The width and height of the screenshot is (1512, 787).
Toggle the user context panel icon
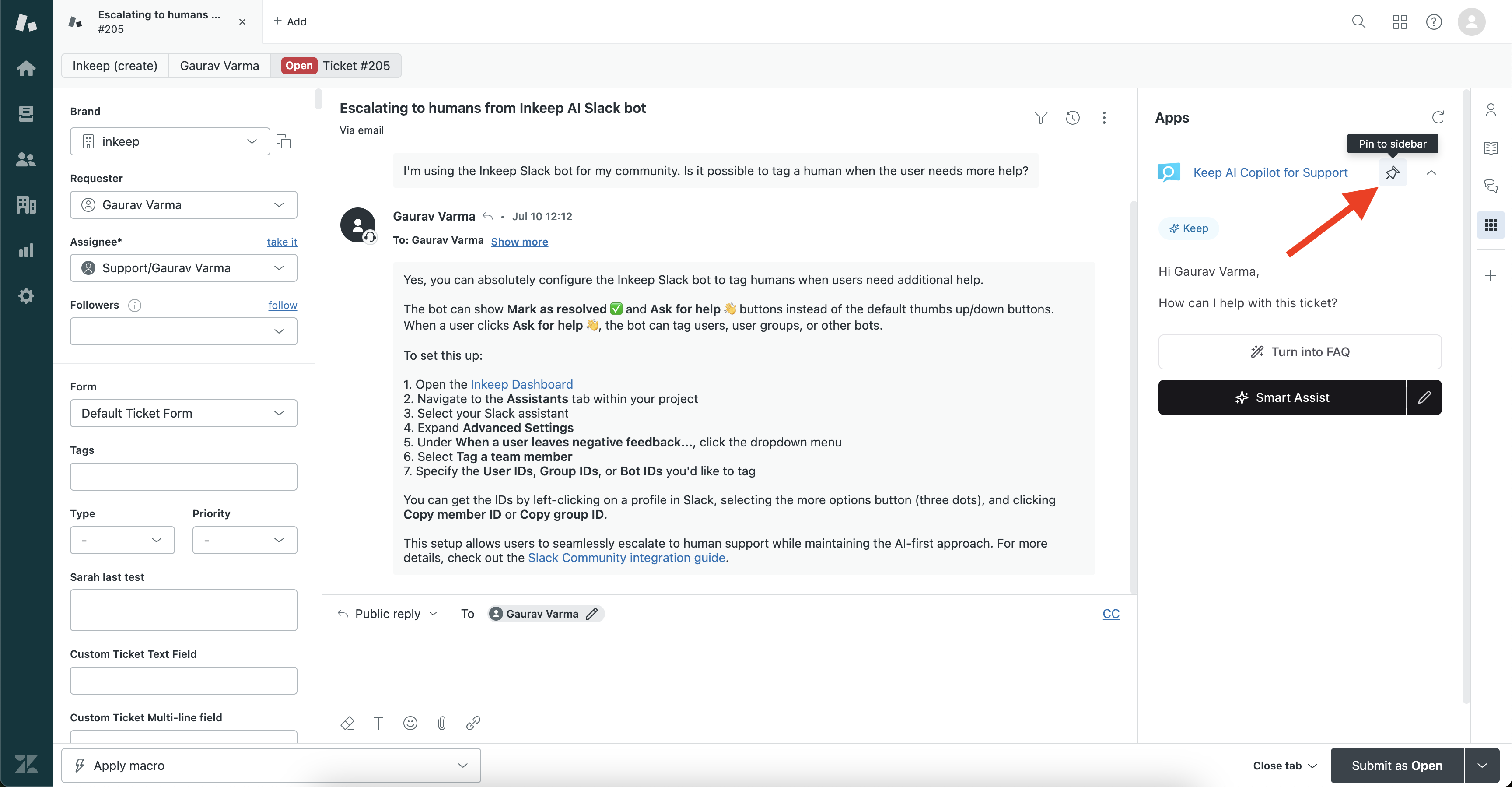pos(1490,110)
